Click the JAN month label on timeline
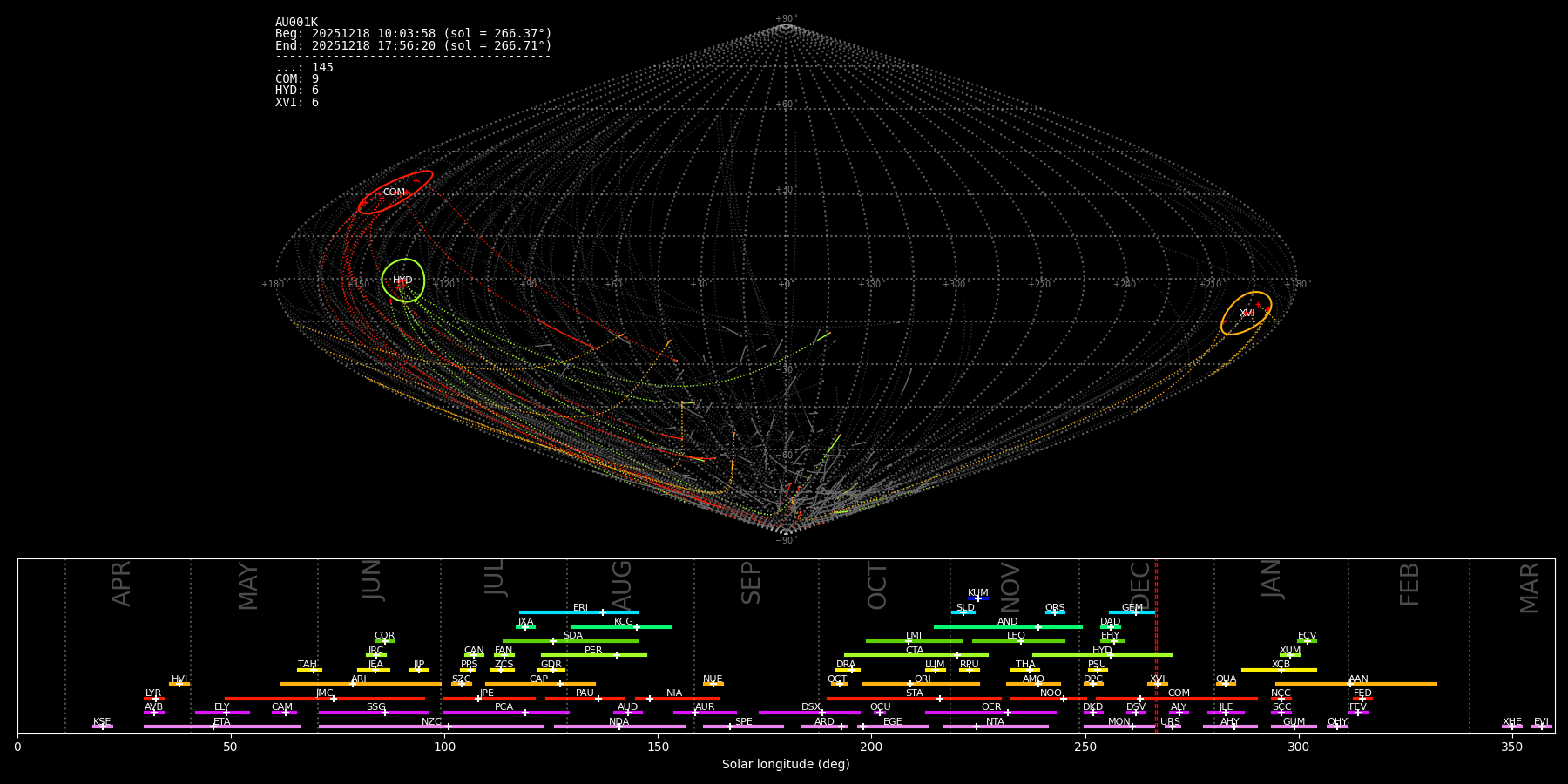 coord(1272,579)
